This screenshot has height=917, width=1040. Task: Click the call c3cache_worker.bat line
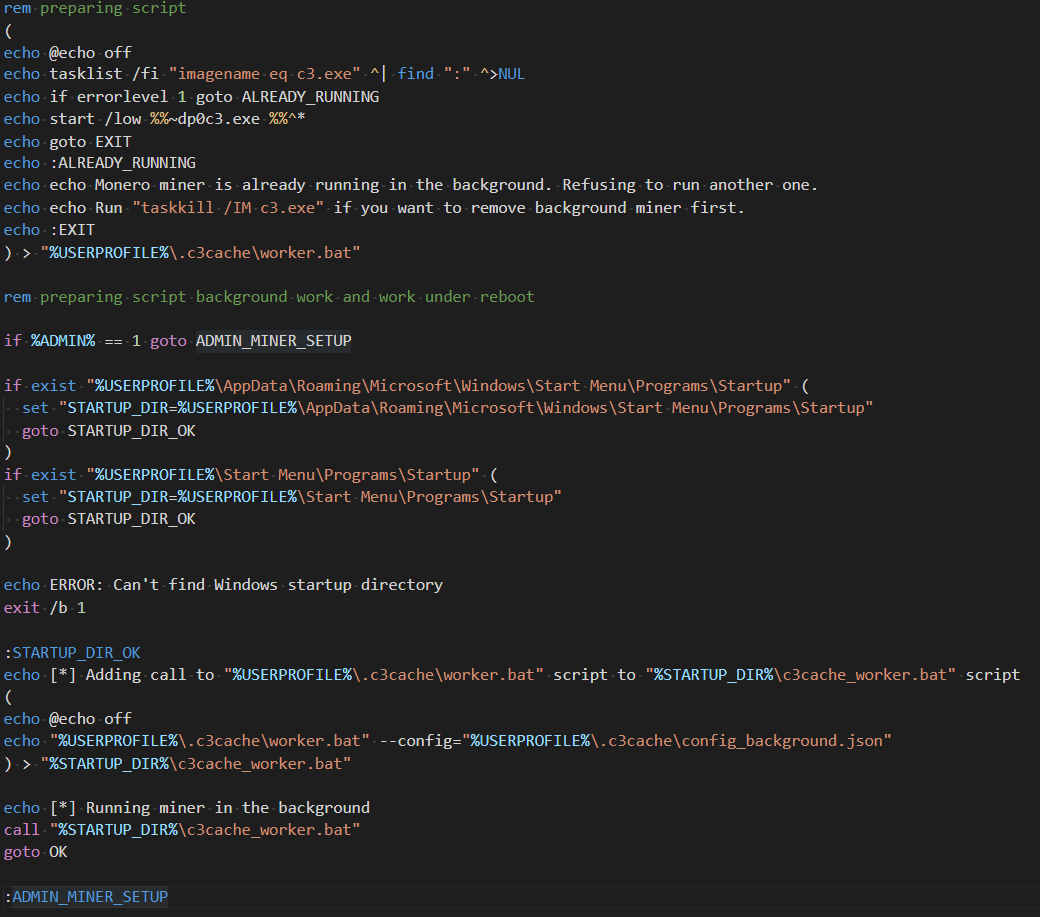click(182, 830)
